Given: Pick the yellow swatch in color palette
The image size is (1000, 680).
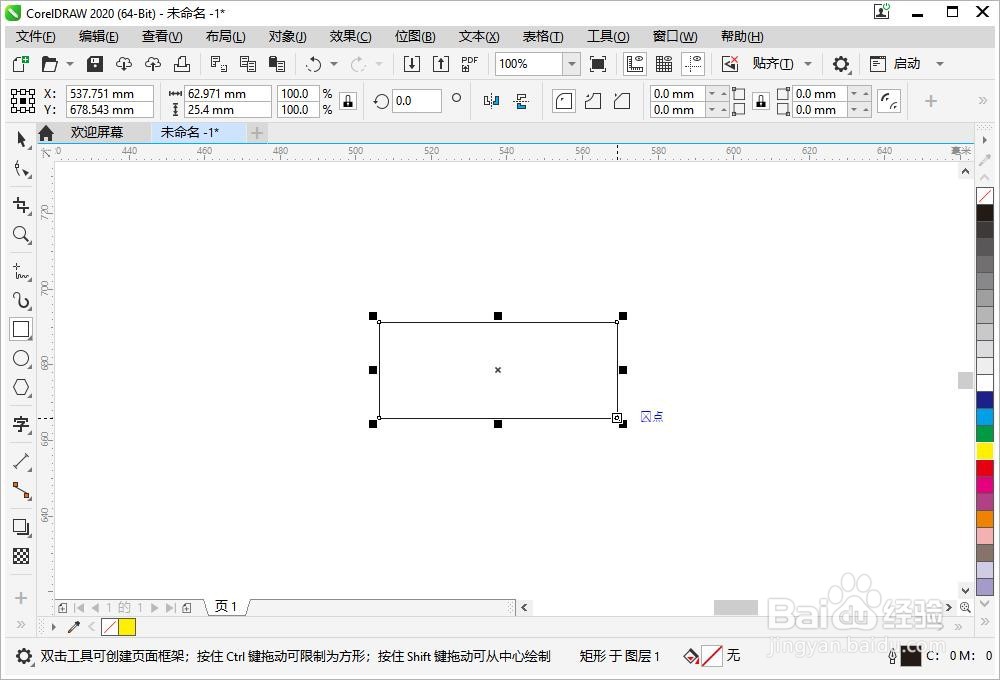Looking at the screenshot, I should tap(985, 451).
